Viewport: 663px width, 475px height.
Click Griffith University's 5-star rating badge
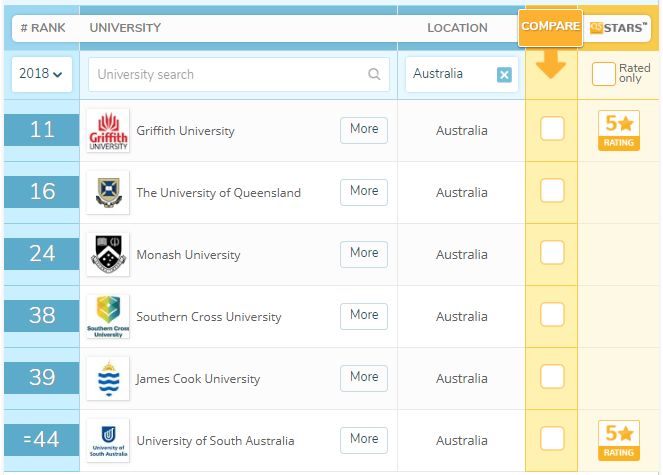618,131
